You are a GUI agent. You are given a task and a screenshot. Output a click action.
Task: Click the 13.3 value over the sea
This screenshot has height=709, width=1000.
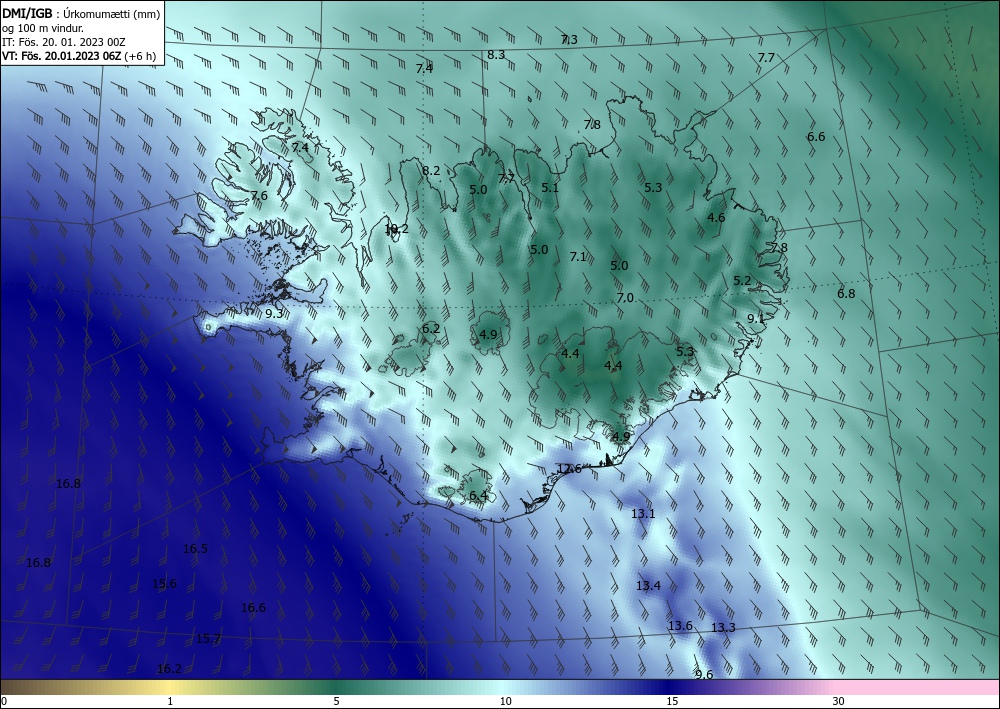(x=723, y=627)
